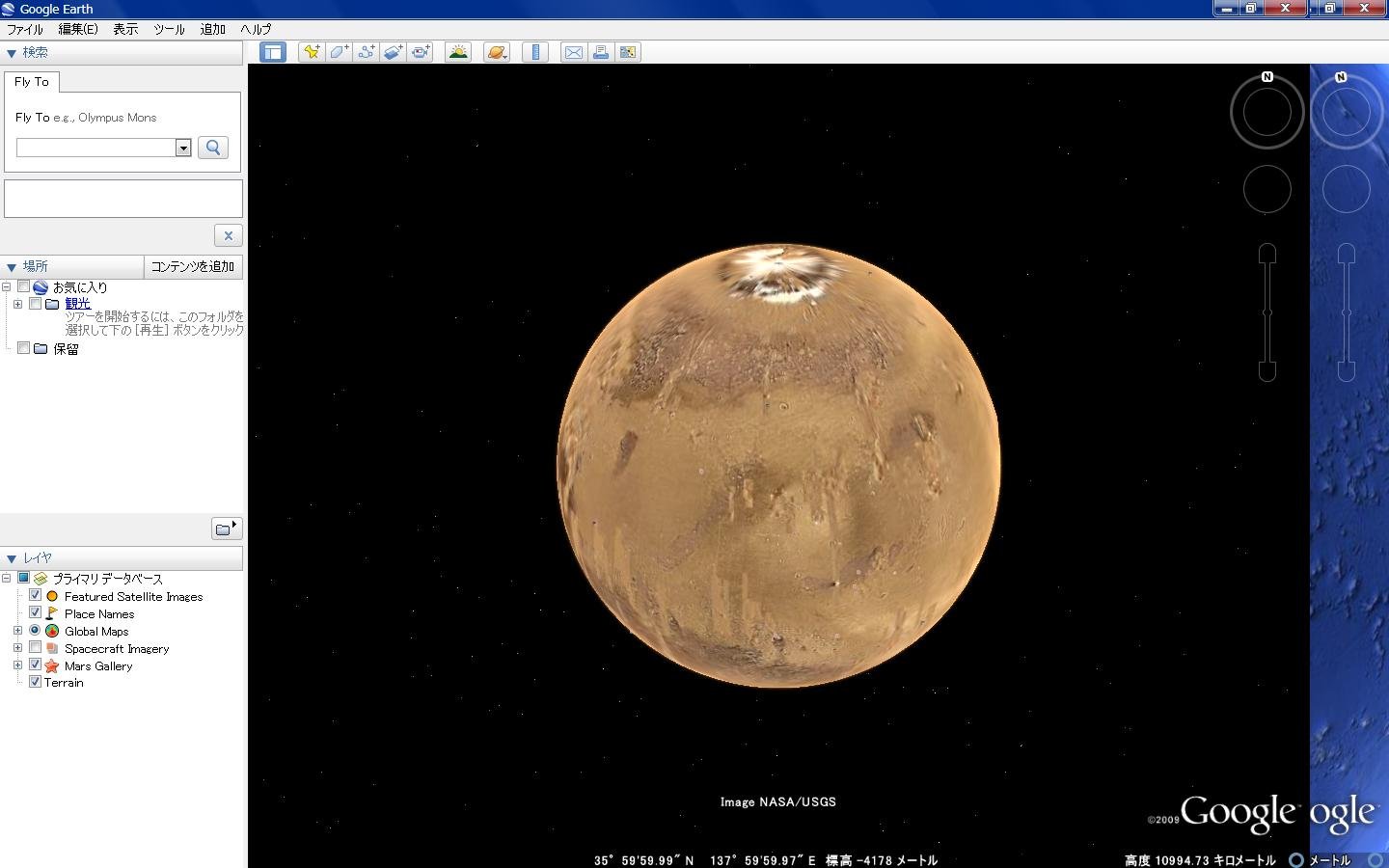Click the folder button below the Places panel
Viewport: 1389px width, 868px height.
(227, 528)
